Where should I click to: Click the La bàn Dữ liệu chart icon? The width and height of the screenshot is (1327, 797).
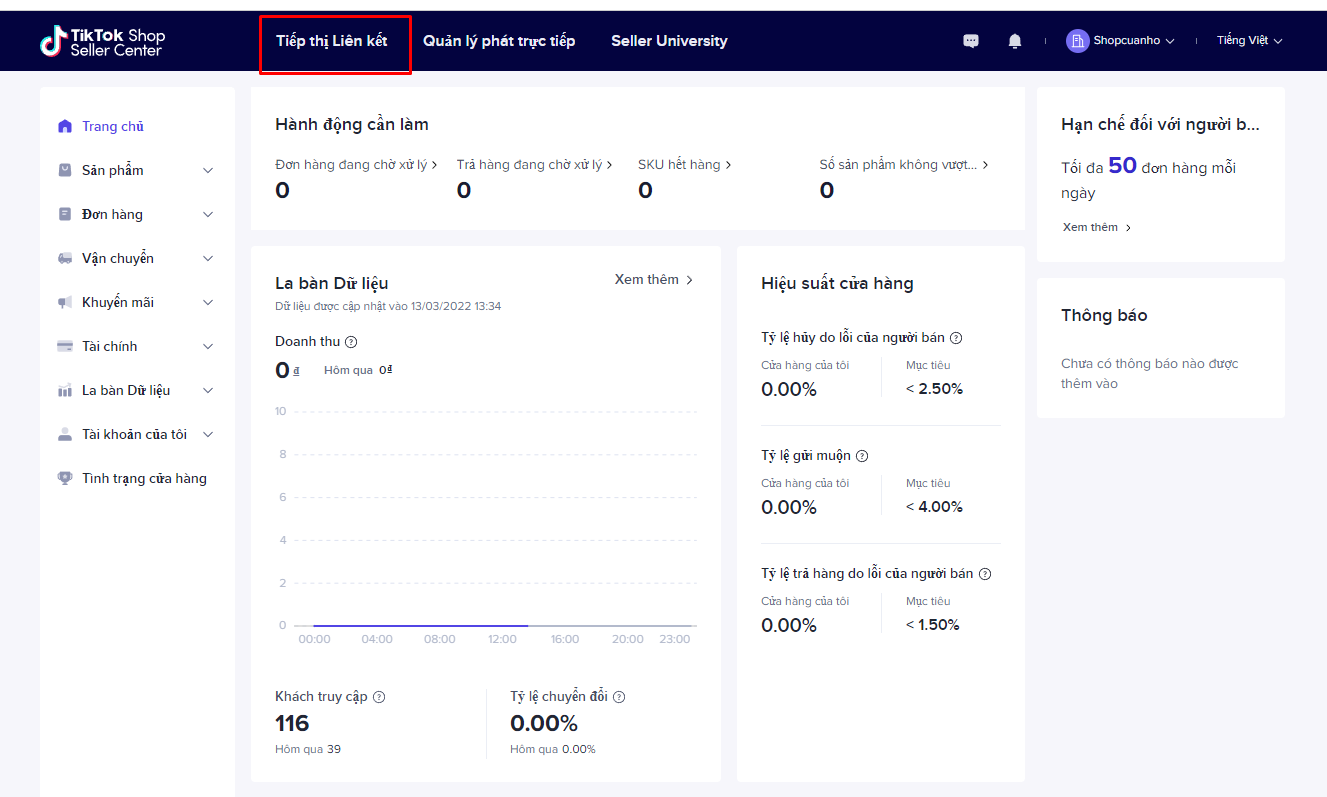point(65,390)
